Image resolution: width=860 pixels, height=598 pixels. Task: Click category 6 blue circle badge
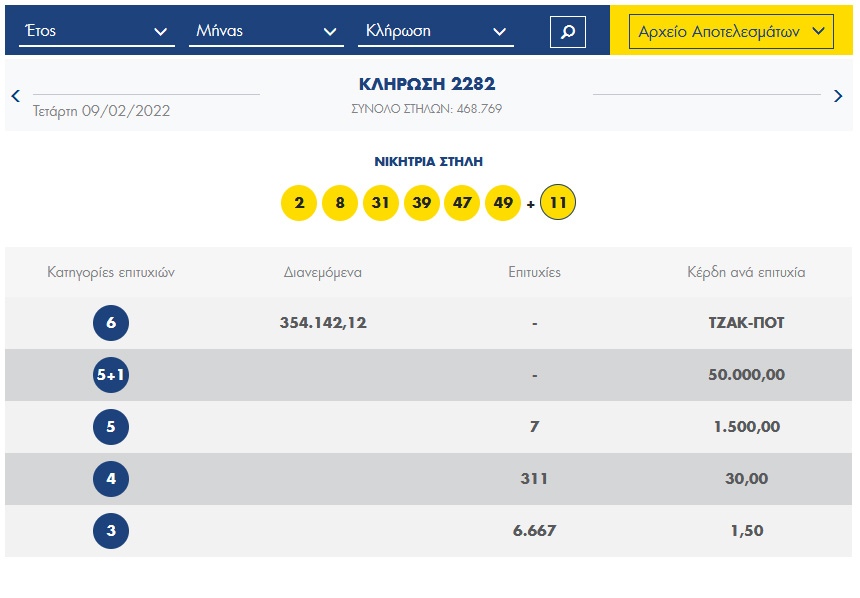[x=111, y=323]
